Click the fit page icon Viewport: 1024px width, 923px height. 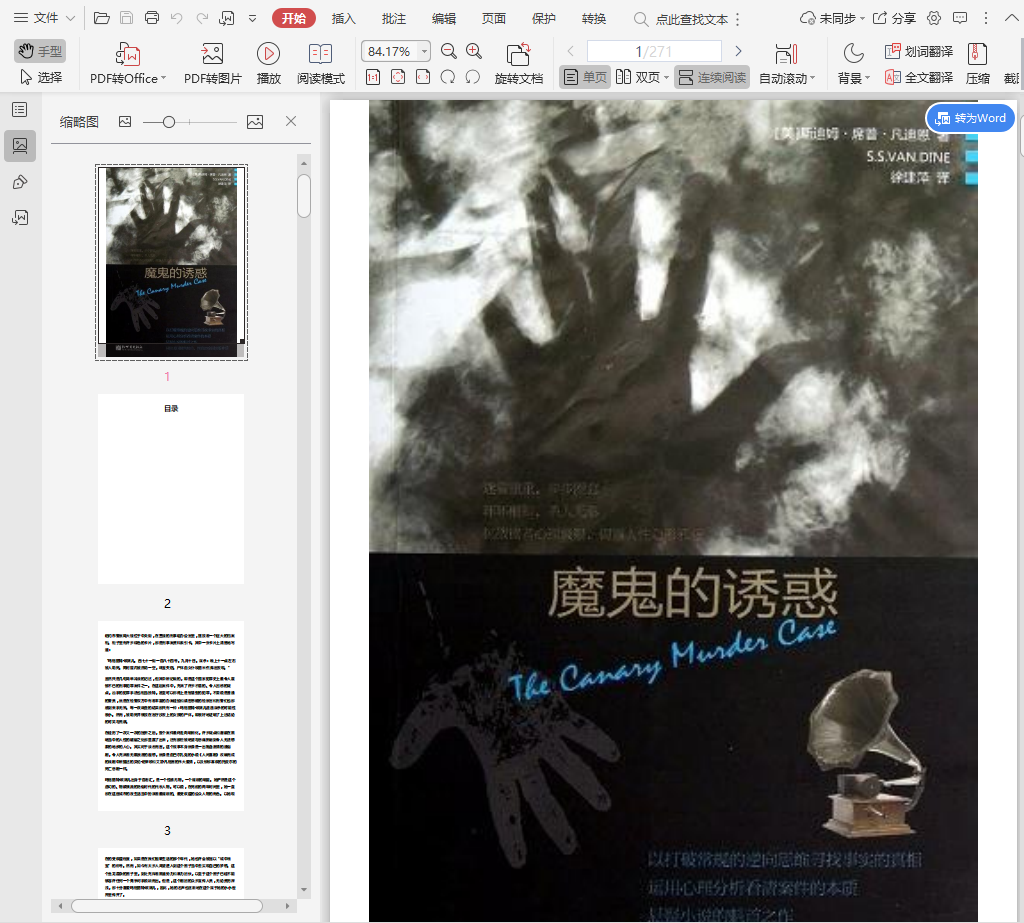398,77
